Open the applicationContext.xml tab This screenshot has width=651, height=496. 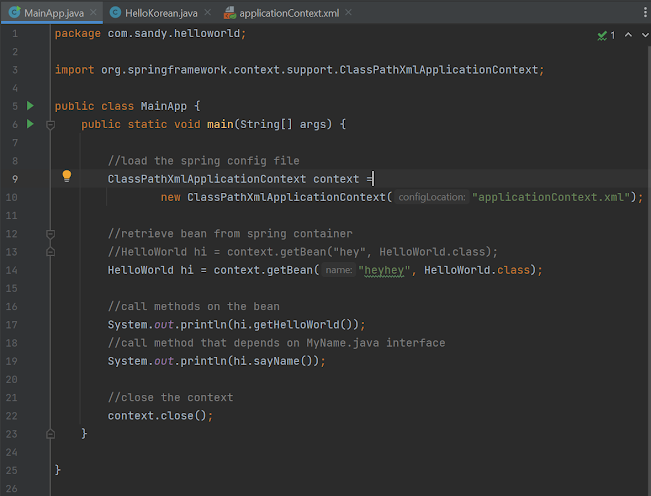click(289, 13)
